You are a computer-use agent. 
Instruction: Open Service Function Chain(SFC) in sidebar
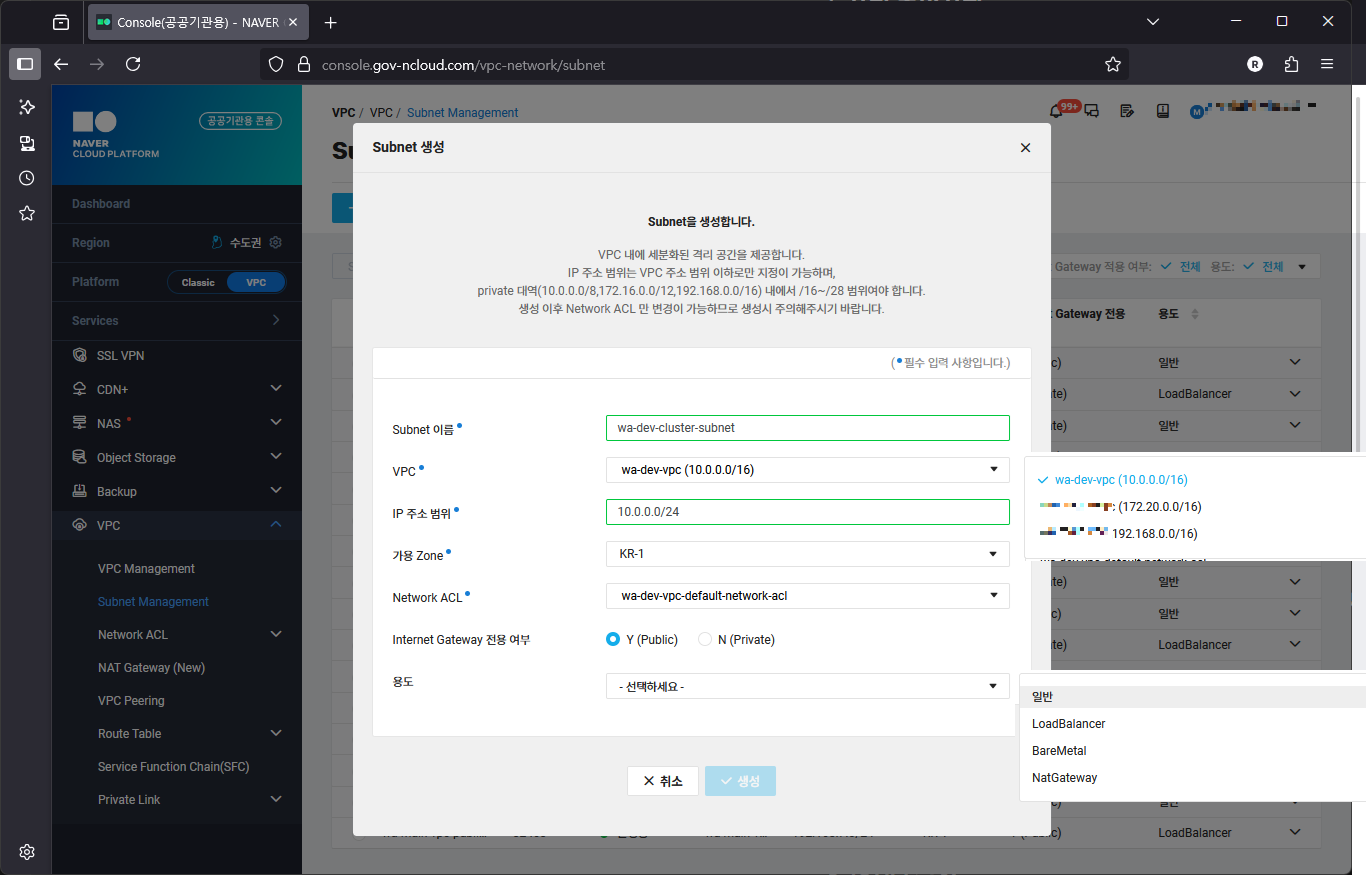tap(173, 767)
